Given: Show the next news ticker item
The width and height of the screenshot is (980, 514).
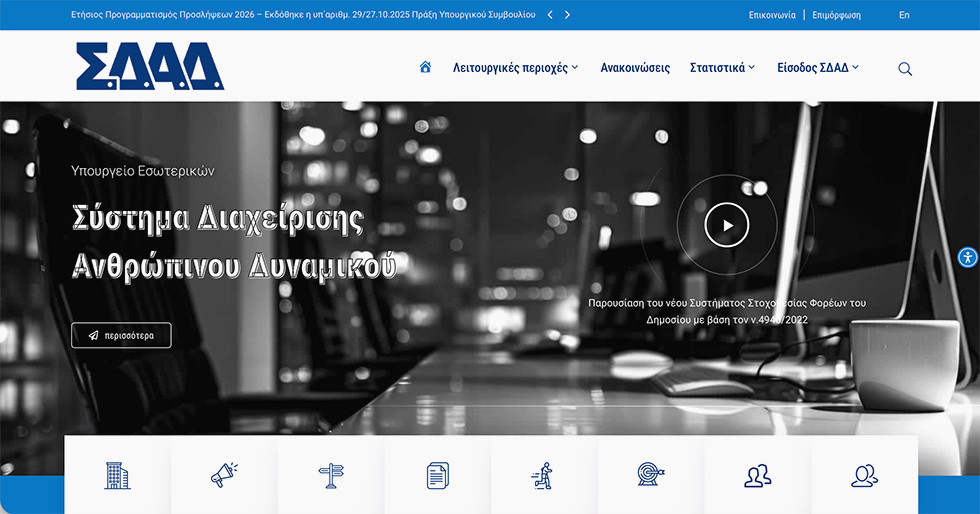Looking at the screenshot, I should pyautogui.click(x=568, y=15).
